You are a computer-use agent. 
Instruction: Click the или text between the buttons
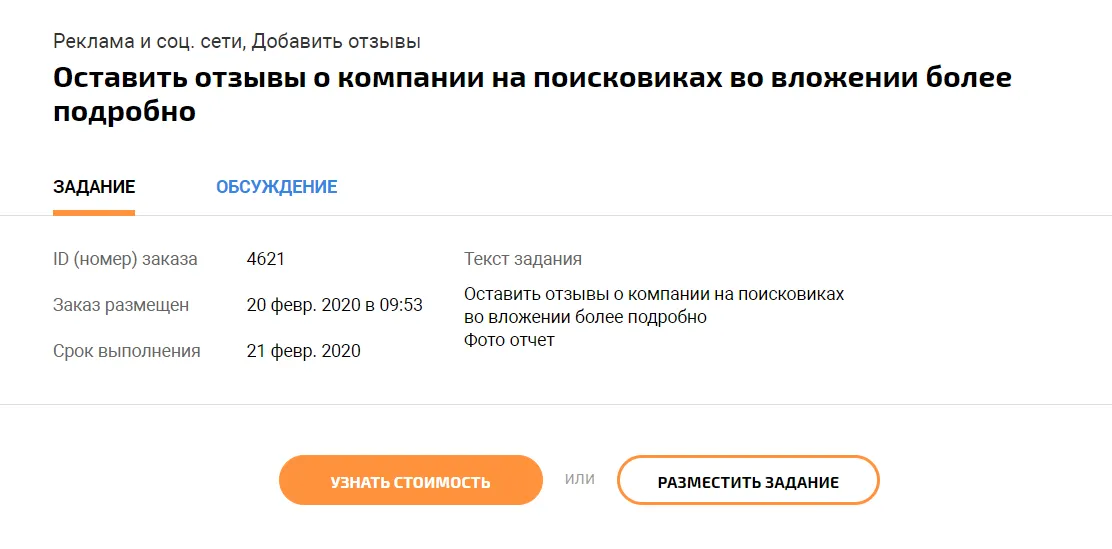(579, 479)
